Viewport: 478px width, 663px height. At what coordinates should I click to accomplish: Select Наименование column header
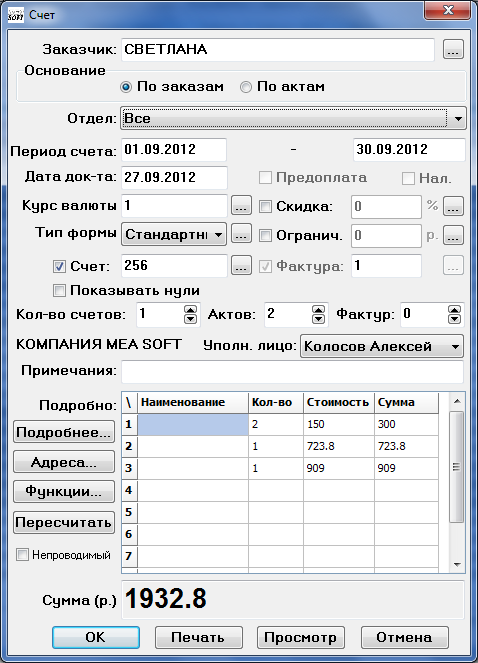tap(193, 403)
